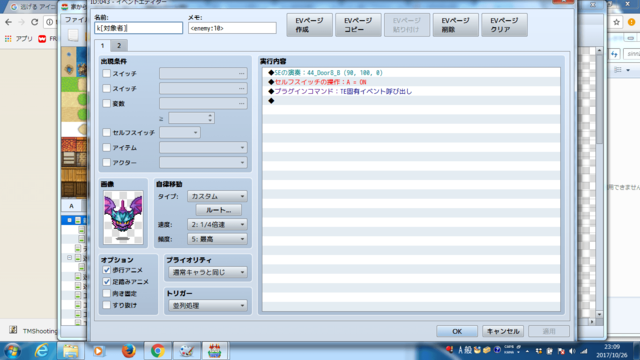Switch to RPG Maker MV taskbar icon
The height and width of the screenshot is (360, 640).
[215, 351]
